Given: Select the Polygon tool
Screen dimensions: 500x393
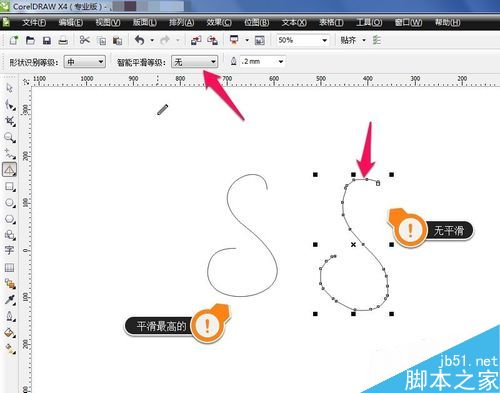Looking at the screenshot, I should click(x=9, y=219).
